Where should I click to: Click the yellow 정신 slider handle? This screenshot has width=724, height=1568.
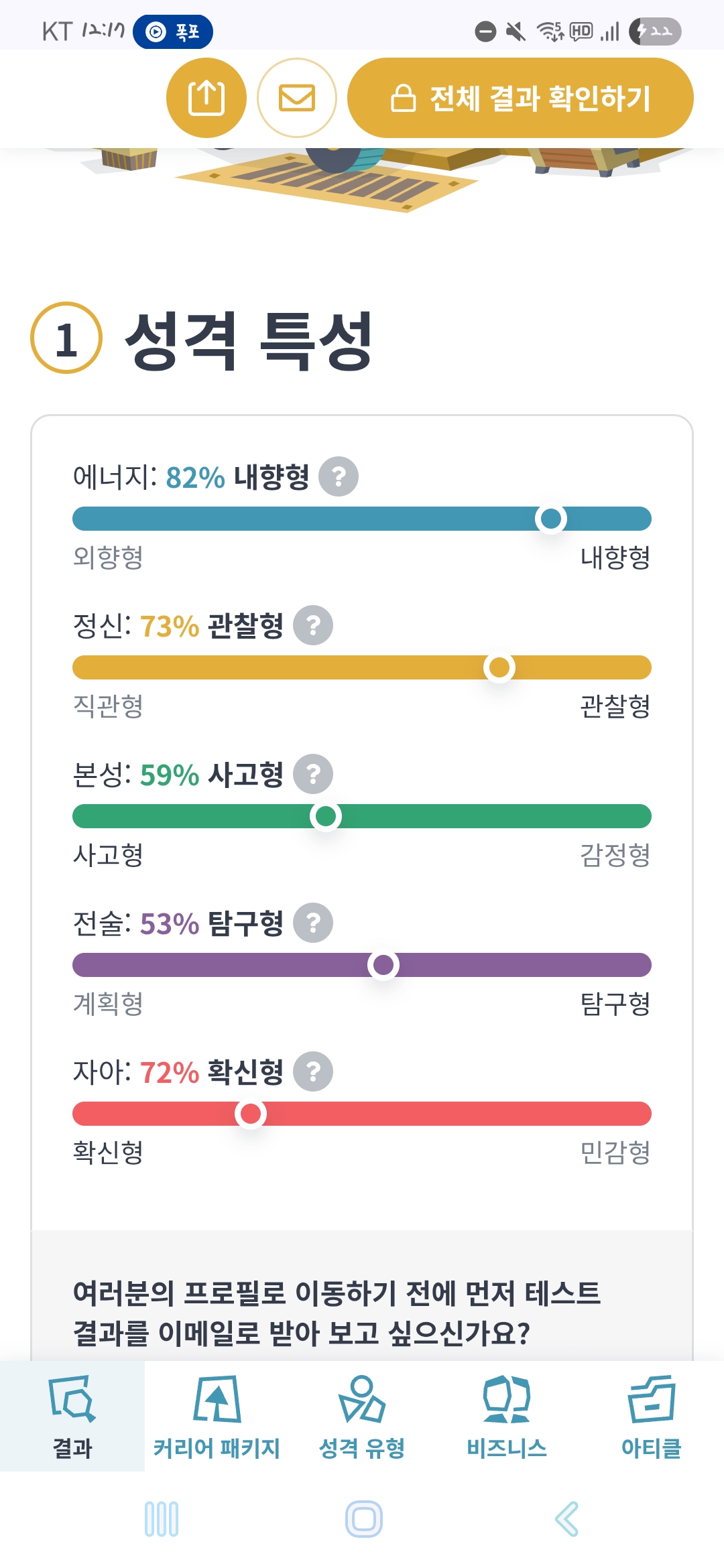pos(499,667)
